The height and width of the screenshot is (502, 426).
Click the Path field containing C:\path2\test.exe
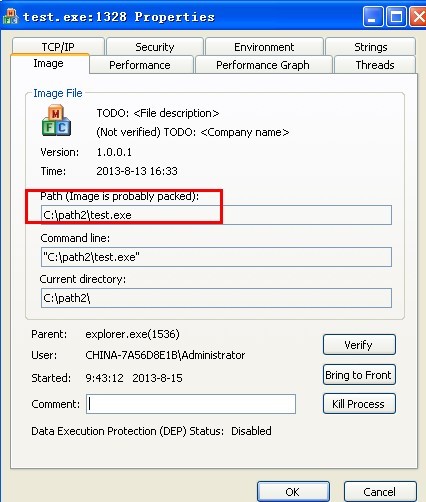(x=216, y=215)
